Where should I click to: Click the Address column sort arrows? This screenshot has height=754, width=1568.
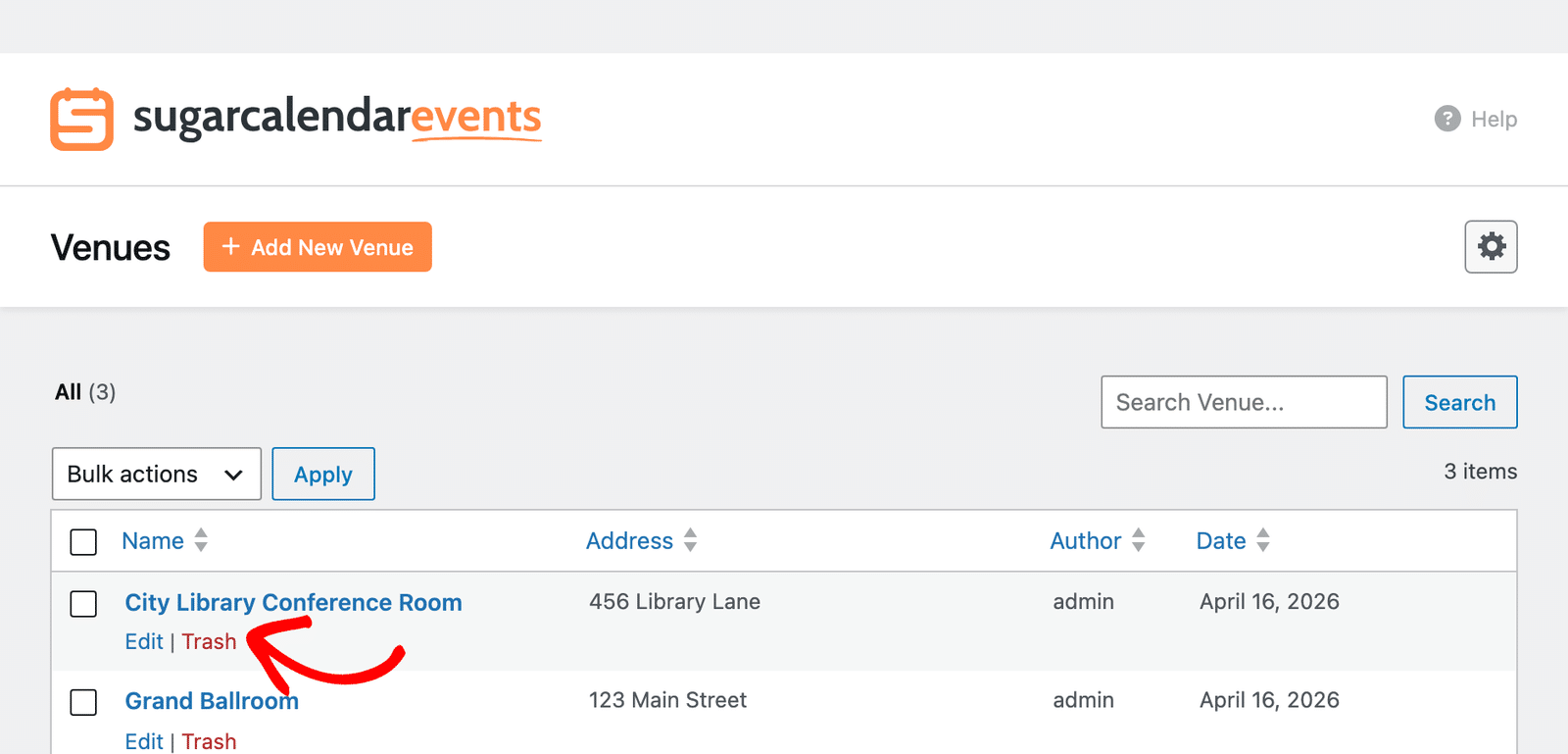[x=690, y=540]
